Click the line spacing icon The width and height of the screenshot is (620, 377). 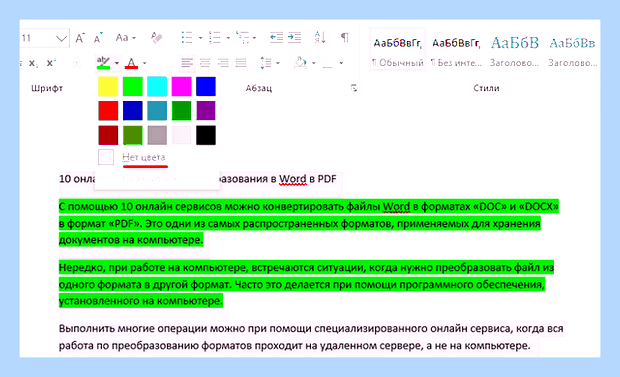[x=266, y=63]
